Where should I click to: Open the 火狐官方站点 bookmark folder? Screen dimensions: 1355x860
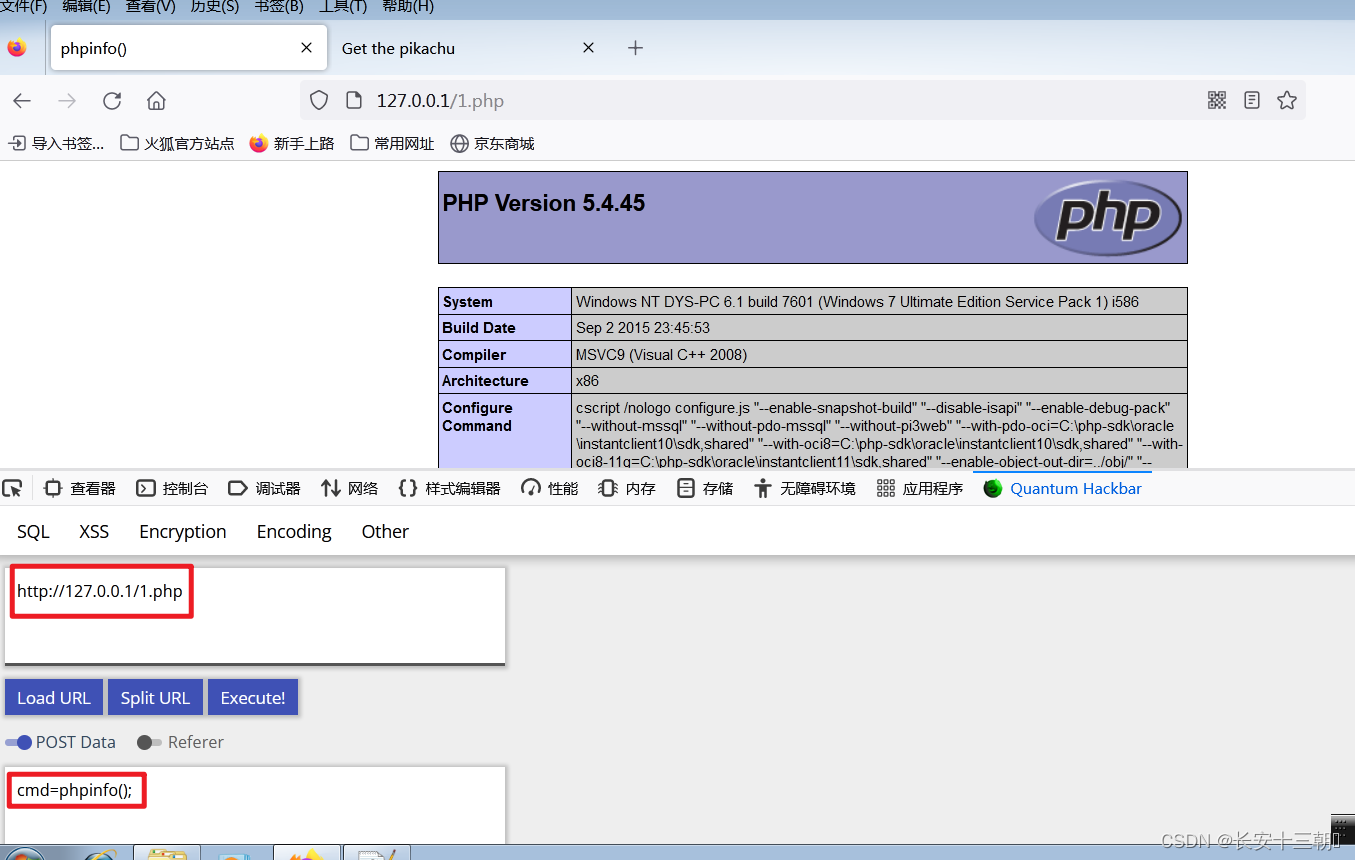(177, 143)
